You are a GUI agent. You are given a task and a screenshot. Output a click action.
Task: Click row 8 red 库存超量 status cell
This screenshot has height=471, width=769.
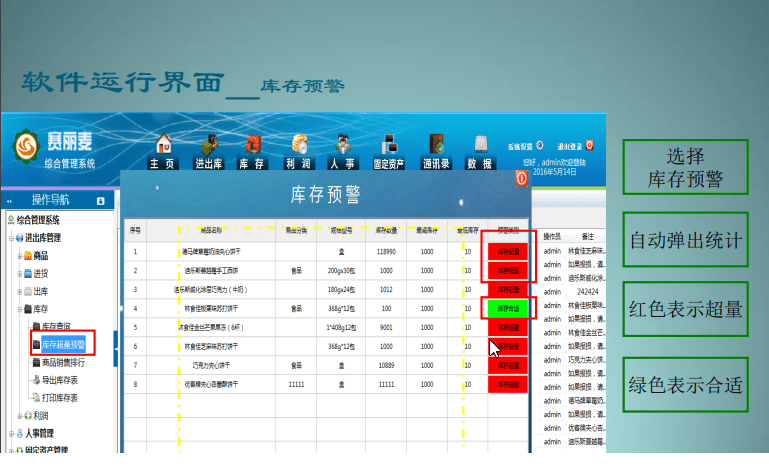pos(508,384)
